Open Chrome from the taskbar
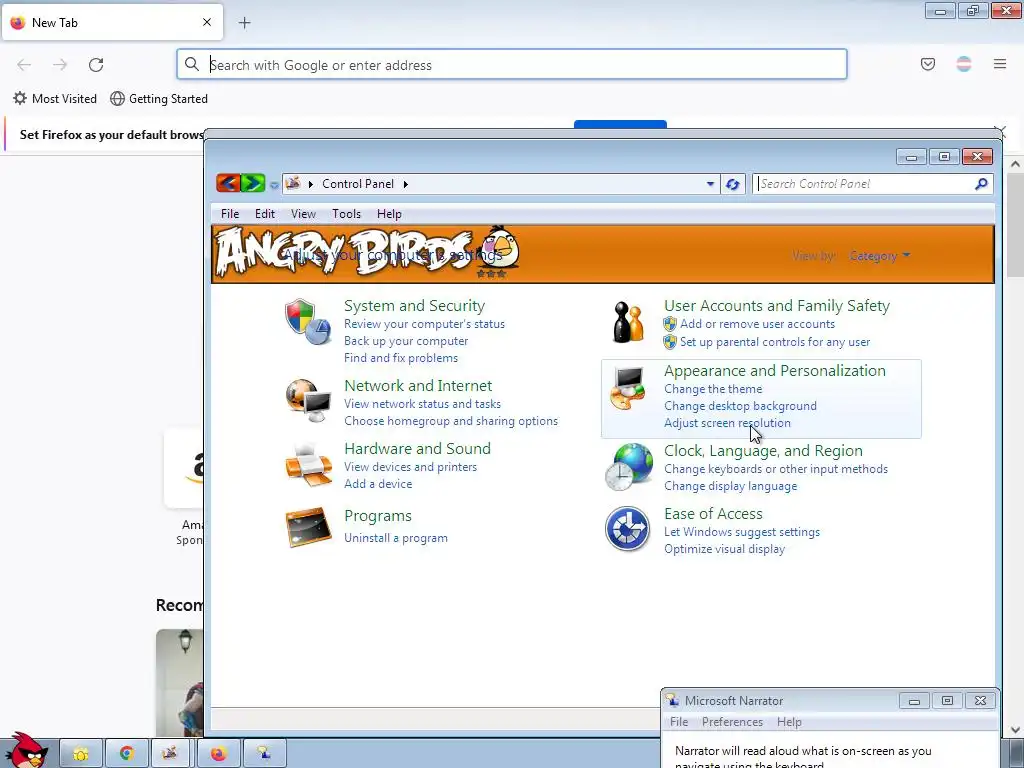 pyautogui.click(x=127, y=753)
